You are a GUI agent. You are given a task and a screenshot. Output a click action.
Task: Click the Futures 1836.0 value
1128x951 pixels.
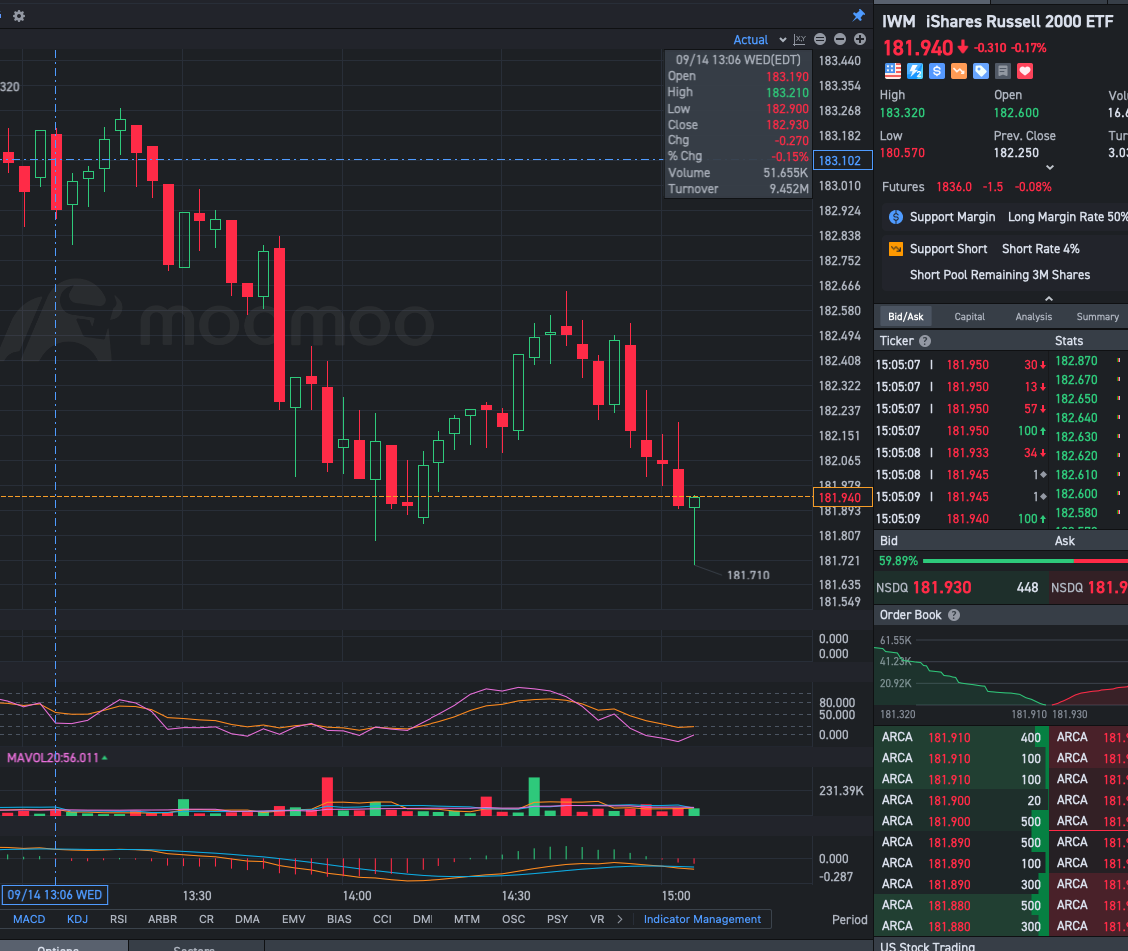click(953, 187)
